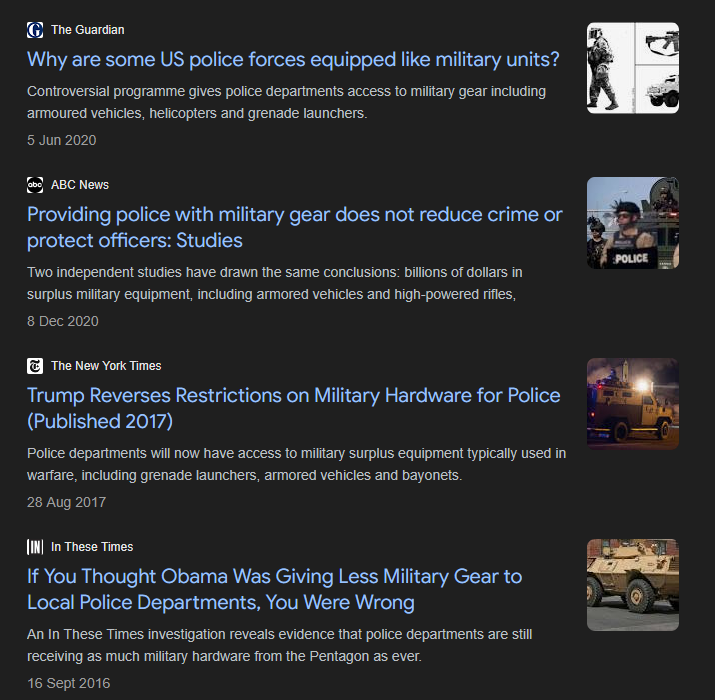
Task: Open 'If You Thought Obama' headline link
Action: tap(275, 589)
